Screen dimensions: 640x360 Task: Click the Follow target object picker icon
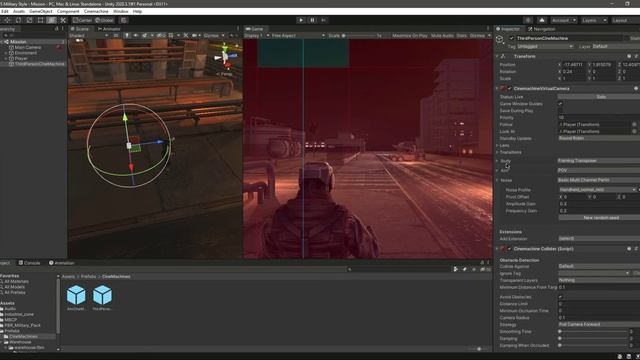pos(634,124)
